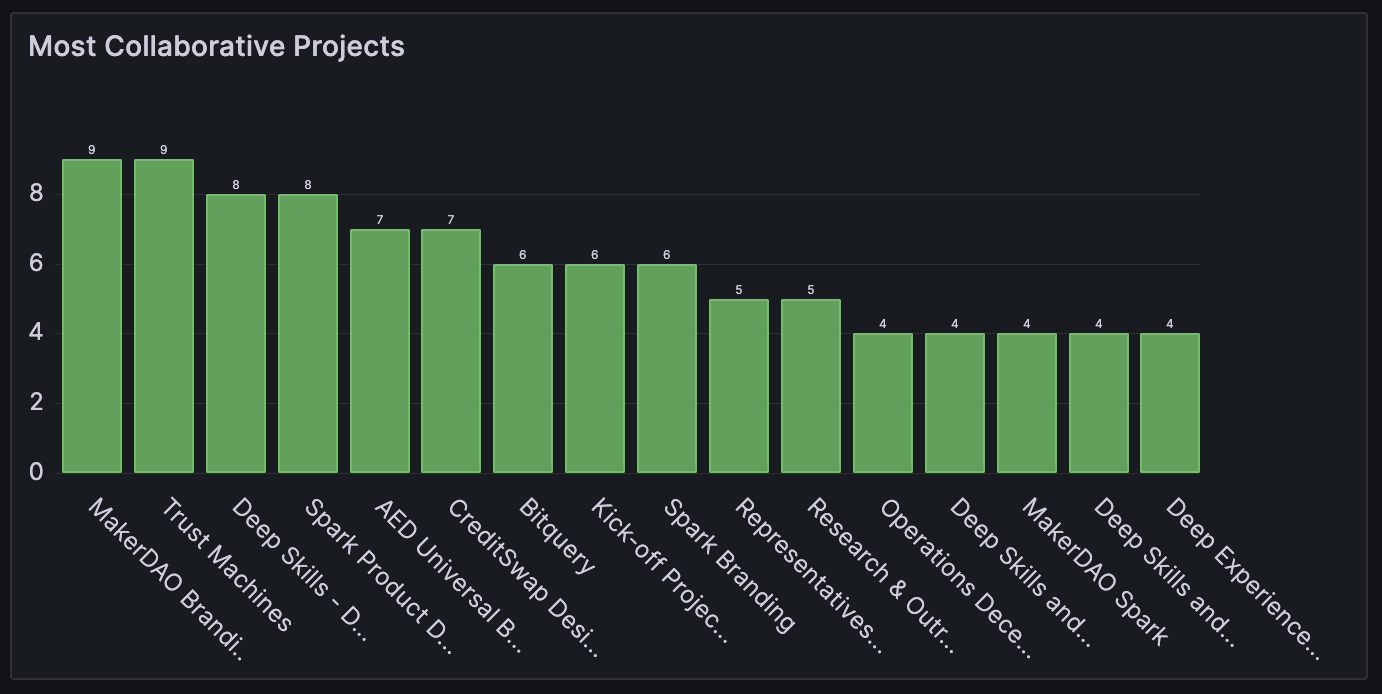Screen dimensions: 1382x694
Task: Click the x-axis label Trust Machines
Action: (x=226, y=565)
